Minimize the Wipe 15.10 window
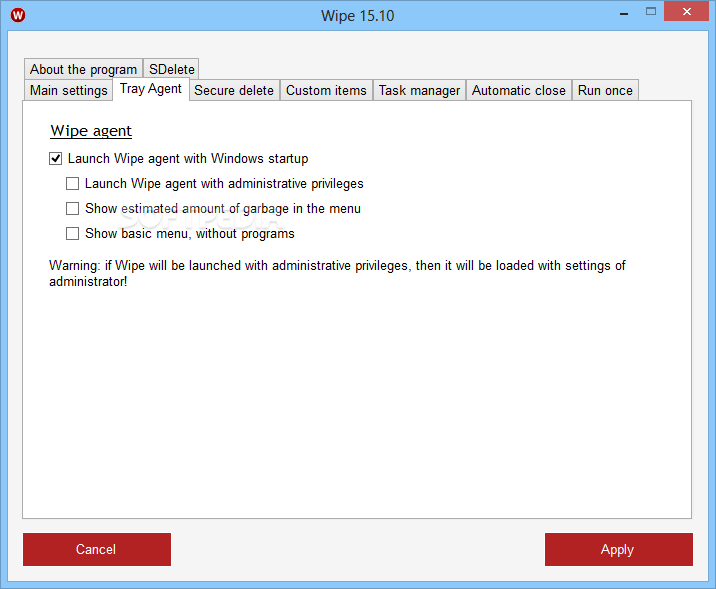 pyautogui.click(x=624, y=13)
